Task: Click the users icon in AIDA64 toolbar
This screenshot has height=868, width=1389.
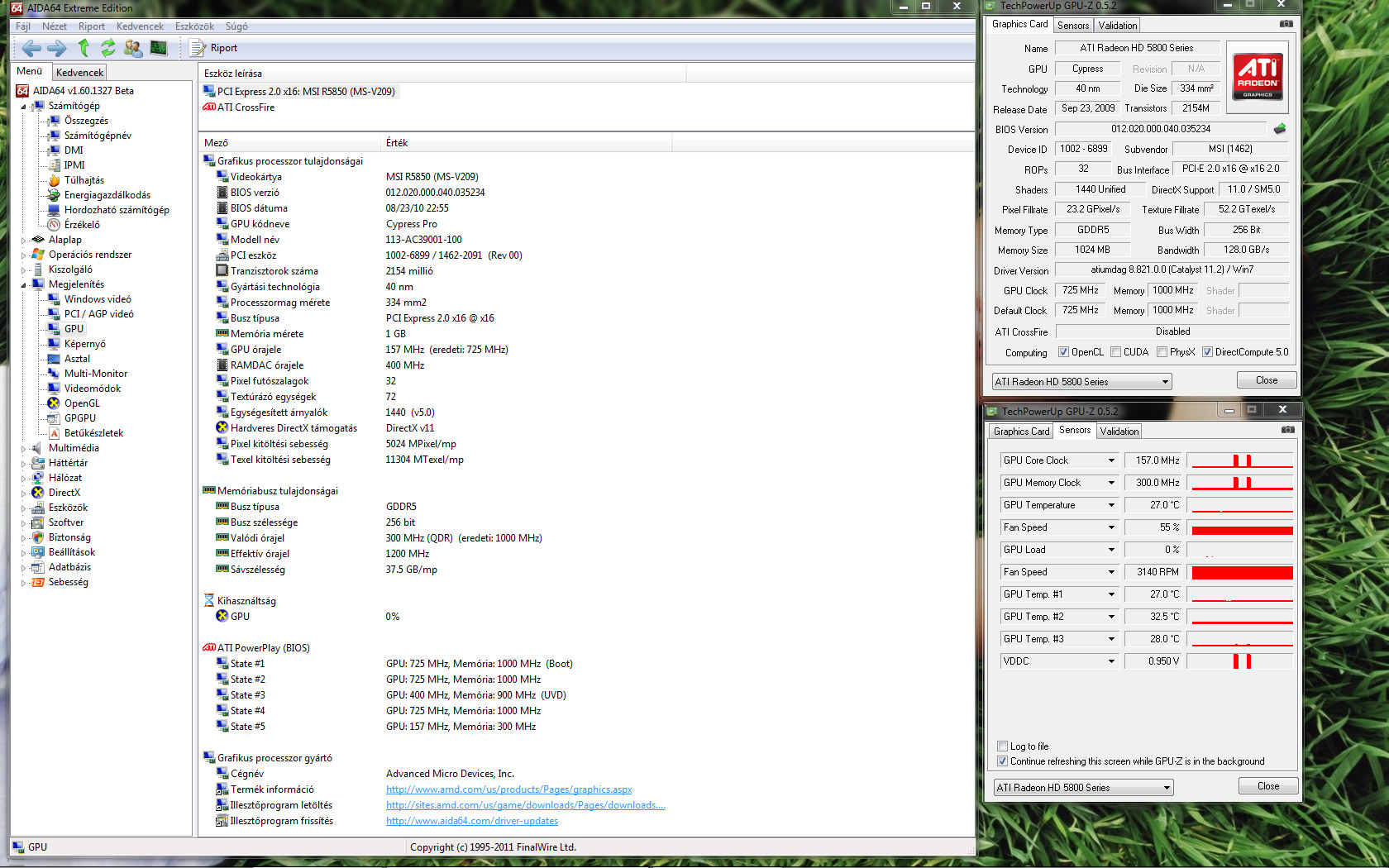Action: coord(133,48)
